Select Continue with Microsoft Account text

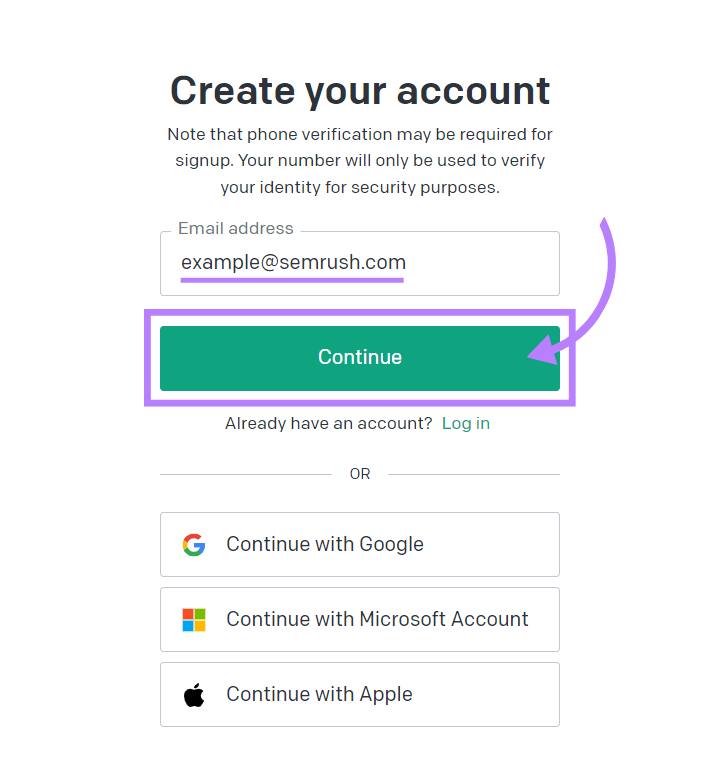coord(377,620)
